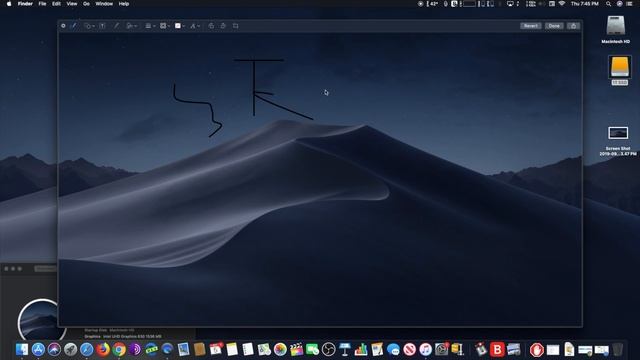The image size is (640, 360).
Task: Open Keynote from the dock
Action: point(345,349)
